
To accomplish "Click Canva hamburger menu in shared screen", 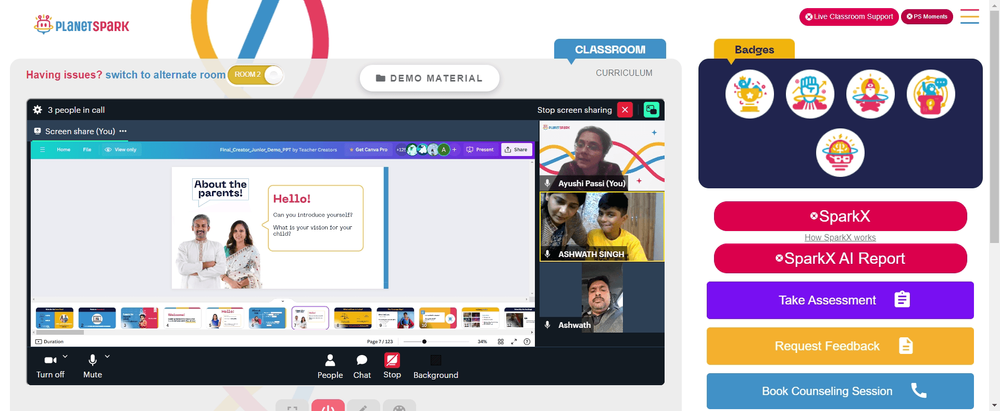I will [43, 149].
